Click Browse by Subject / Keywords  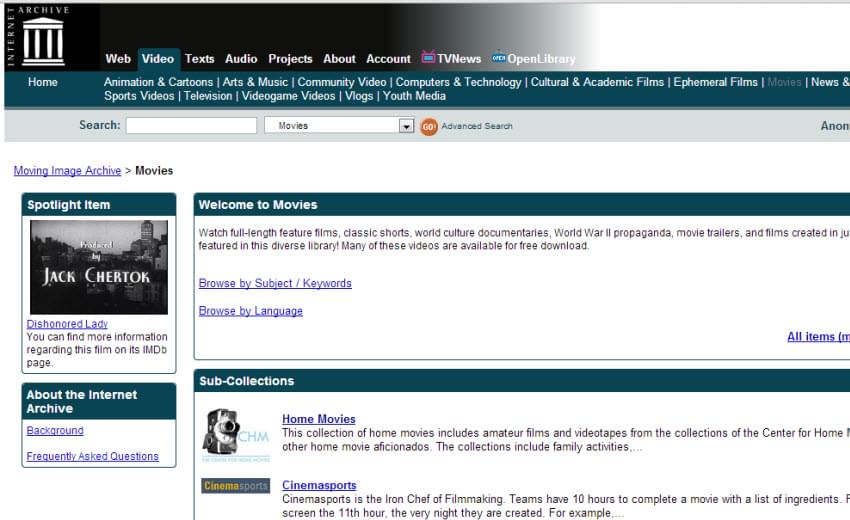pyautogui.click(x=275, y=283)
